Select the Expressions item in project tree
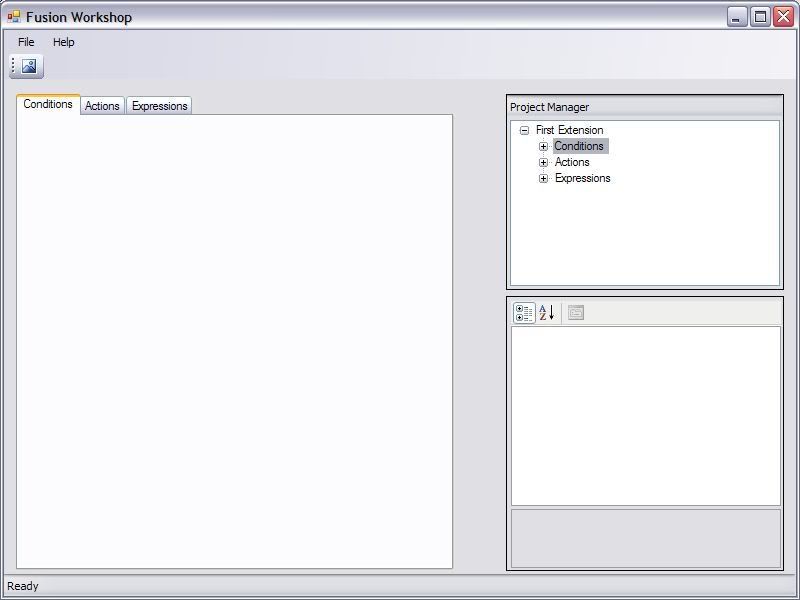Image resolution: width=800 pixels, height=600 pixels. click(582, 178)
